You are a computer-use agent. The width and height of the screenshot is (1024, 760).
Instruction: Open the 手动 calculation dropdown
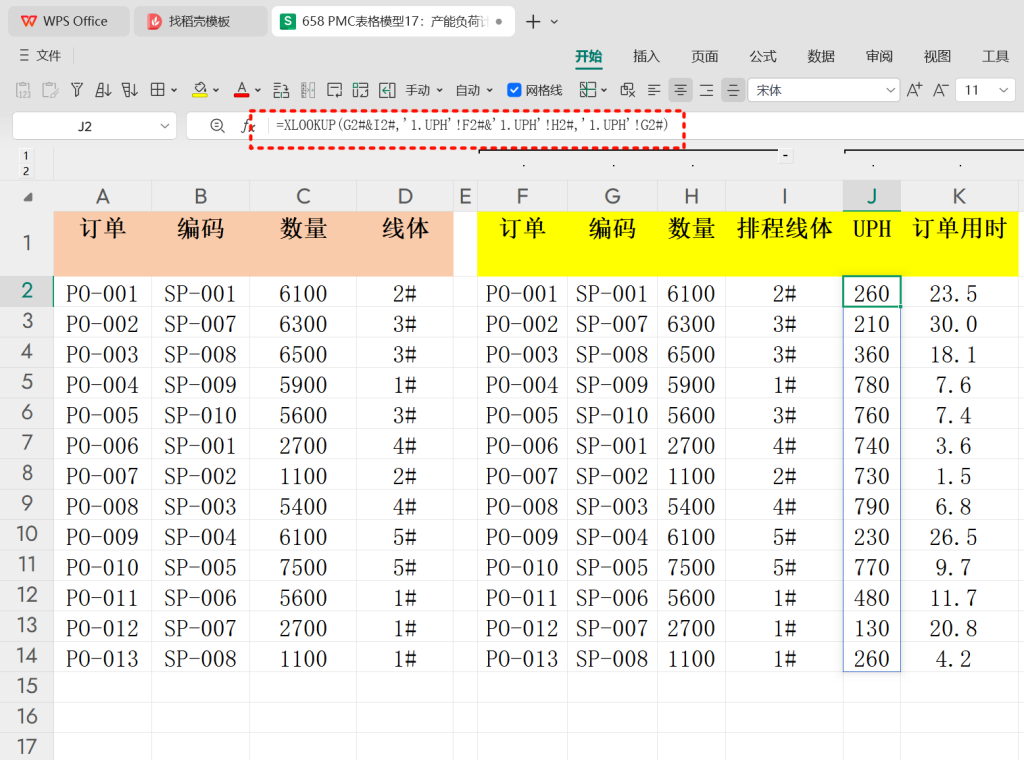pos(424,90)
